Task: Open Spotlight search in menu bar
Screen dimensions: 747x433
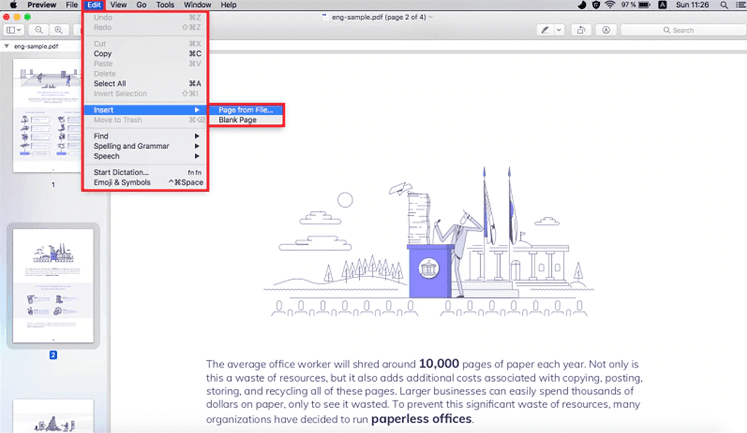Action: pyautogui.click(x=724, y=5)
